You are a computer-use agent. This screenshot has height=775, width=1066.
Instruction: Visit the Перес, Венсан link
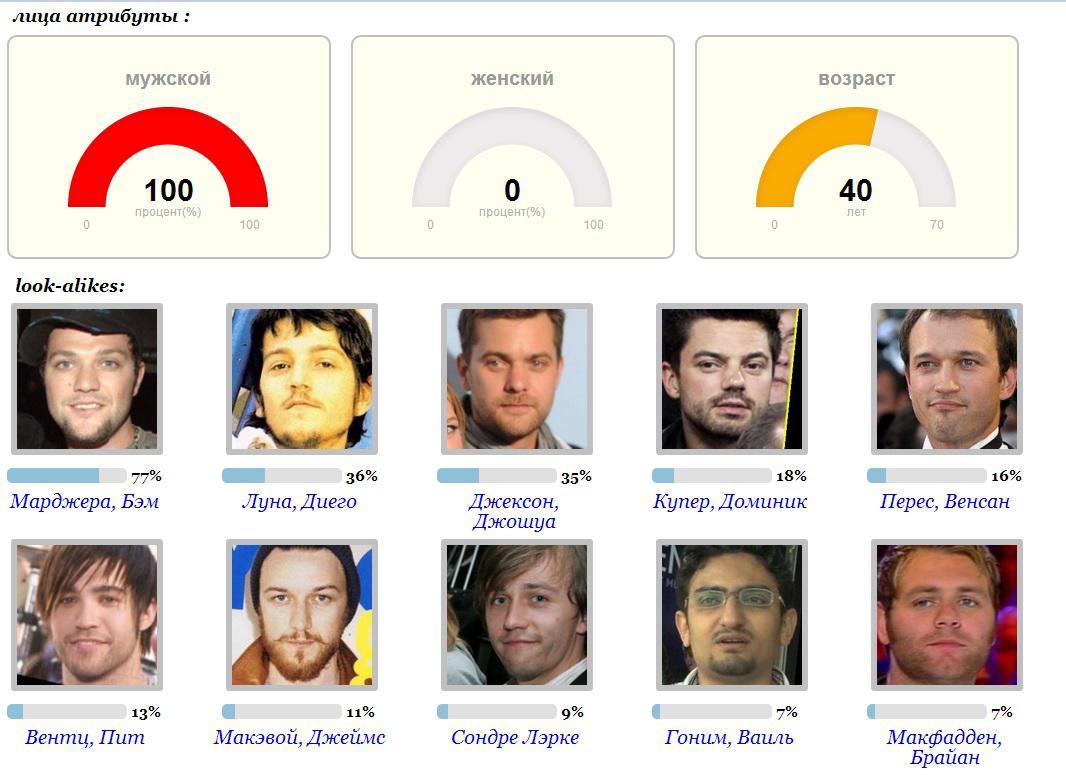(945, 502)
